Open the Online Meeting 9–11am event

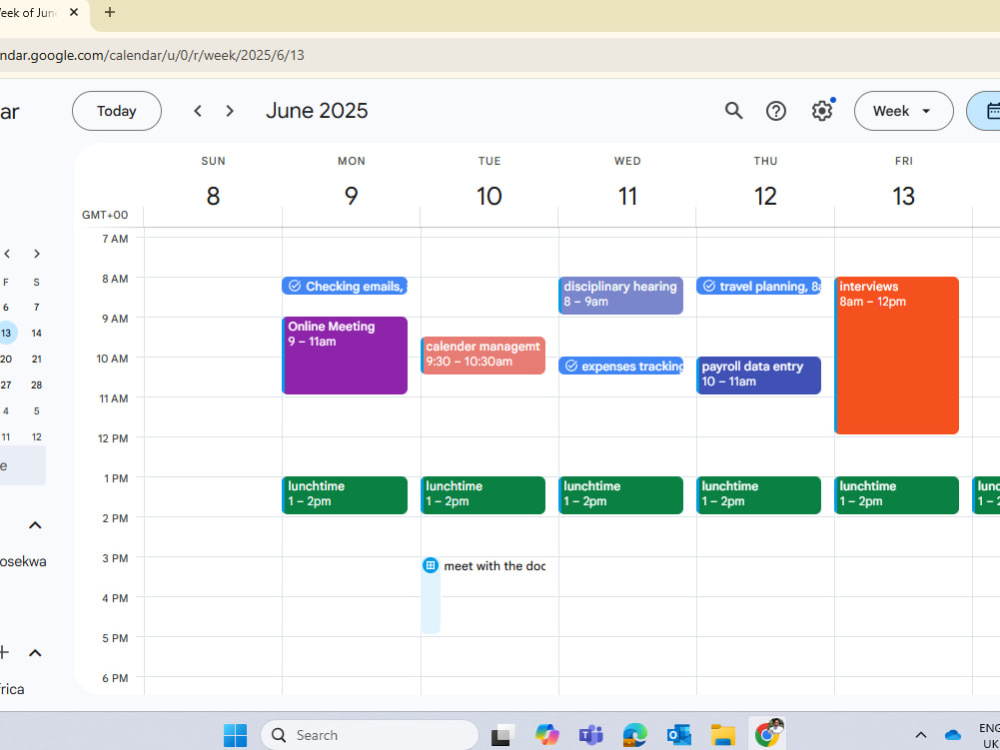(344, 355)
